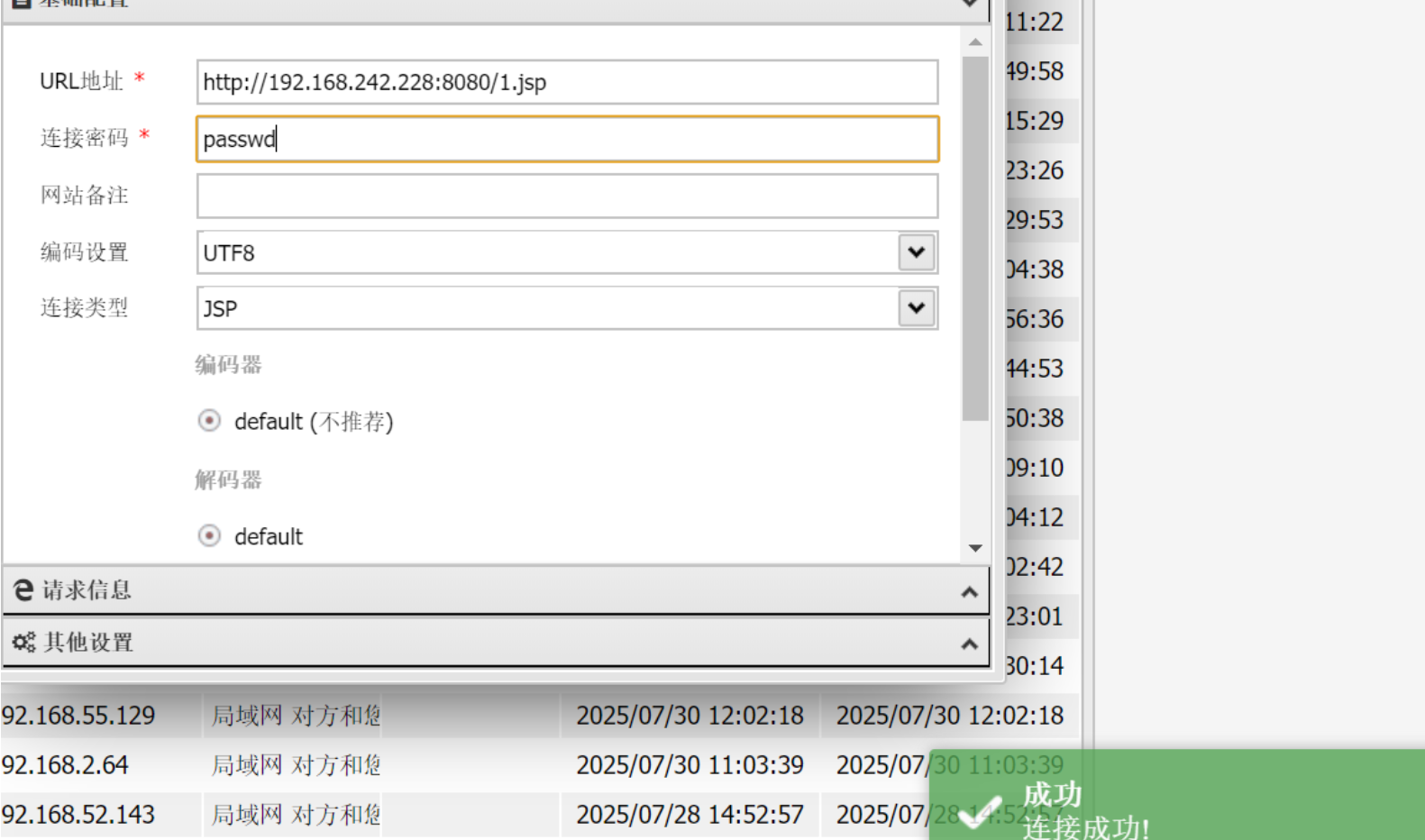Open the 请求信息 section by its title
The height and width of the screenshot is (840, 1425).
[x=87, y=590]
